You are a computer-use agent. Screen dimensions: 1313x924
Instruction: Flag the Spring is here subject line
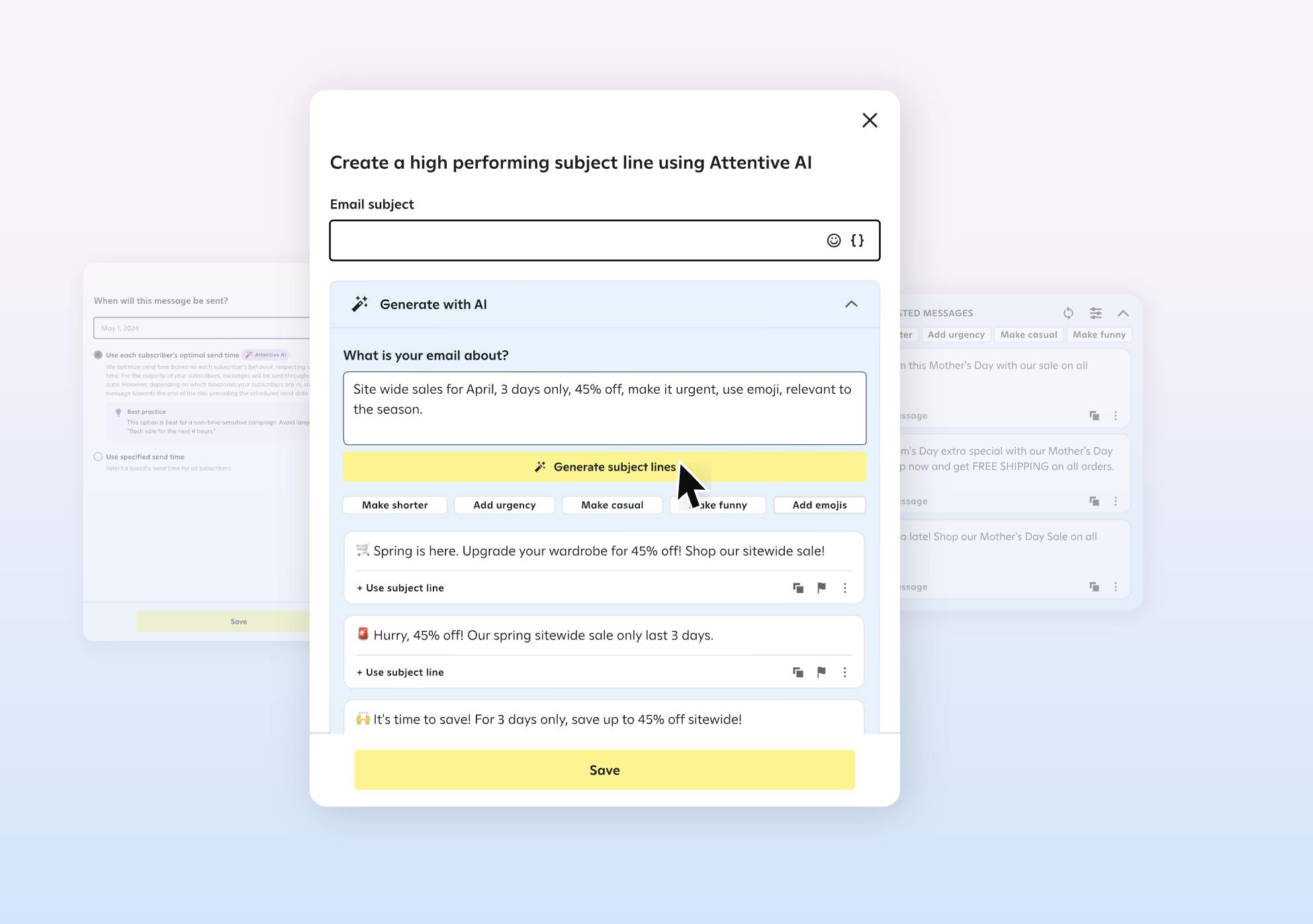[x=821, y=588]
